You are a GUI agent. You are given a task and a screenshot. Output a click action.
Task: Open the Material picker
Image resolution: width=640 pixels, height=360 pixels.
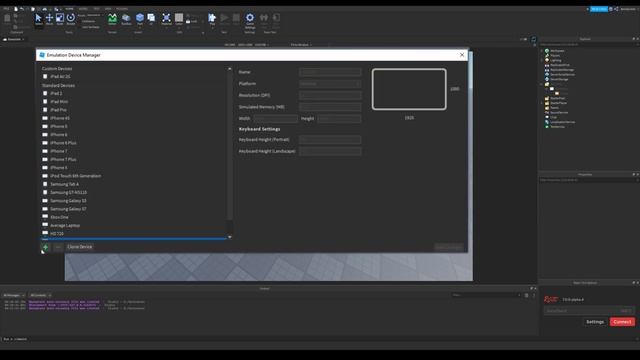[x=166, y=19]
